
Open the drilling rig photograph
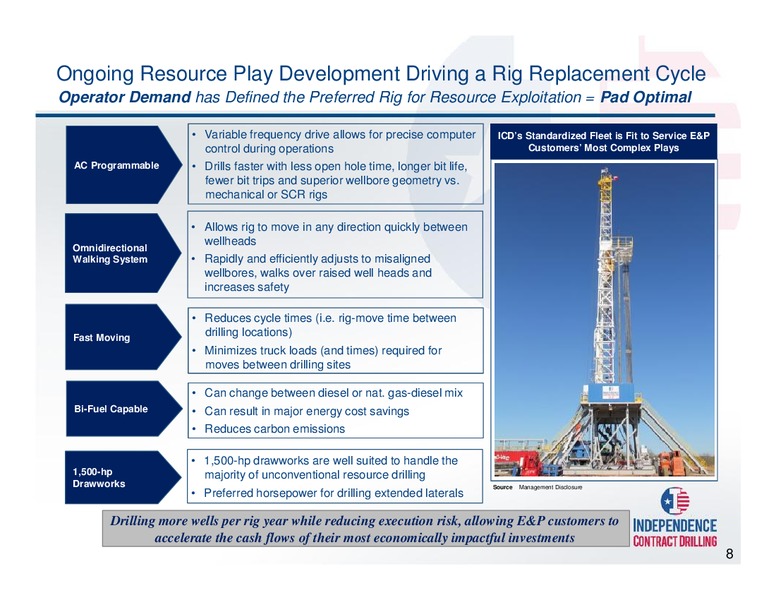[604, 319]
